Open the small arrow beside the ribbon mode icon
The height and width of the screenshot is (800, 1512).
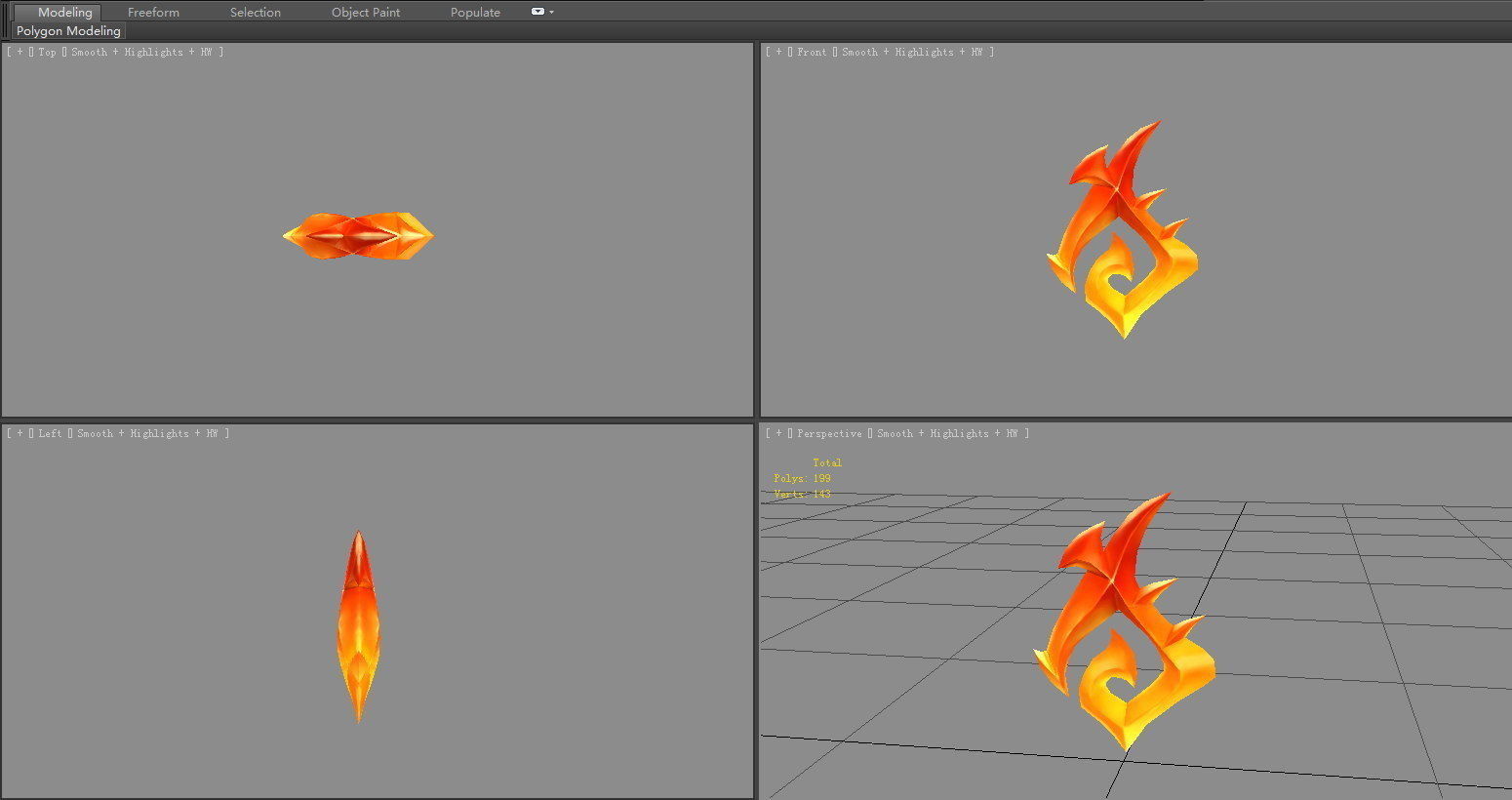552,13
